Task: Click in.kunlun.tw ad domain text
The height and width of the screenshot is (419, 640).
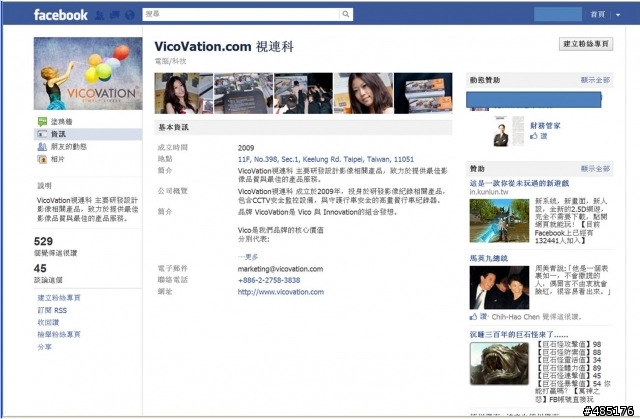Action: pos(489,192)
